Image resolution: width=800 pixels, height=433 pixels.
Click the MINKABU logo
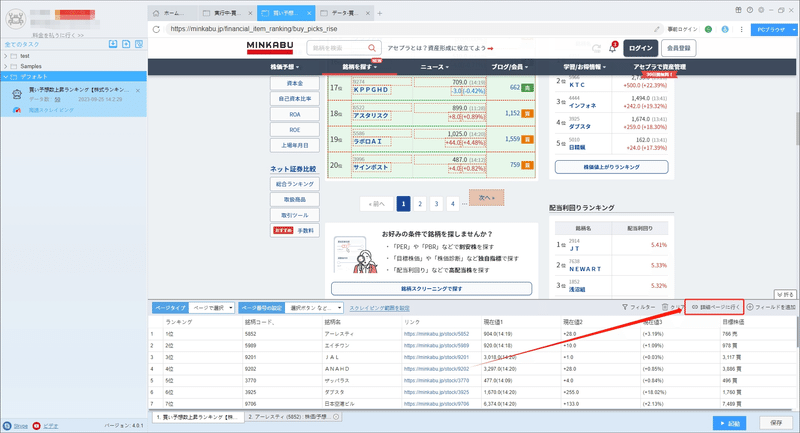tap(270, 47)
